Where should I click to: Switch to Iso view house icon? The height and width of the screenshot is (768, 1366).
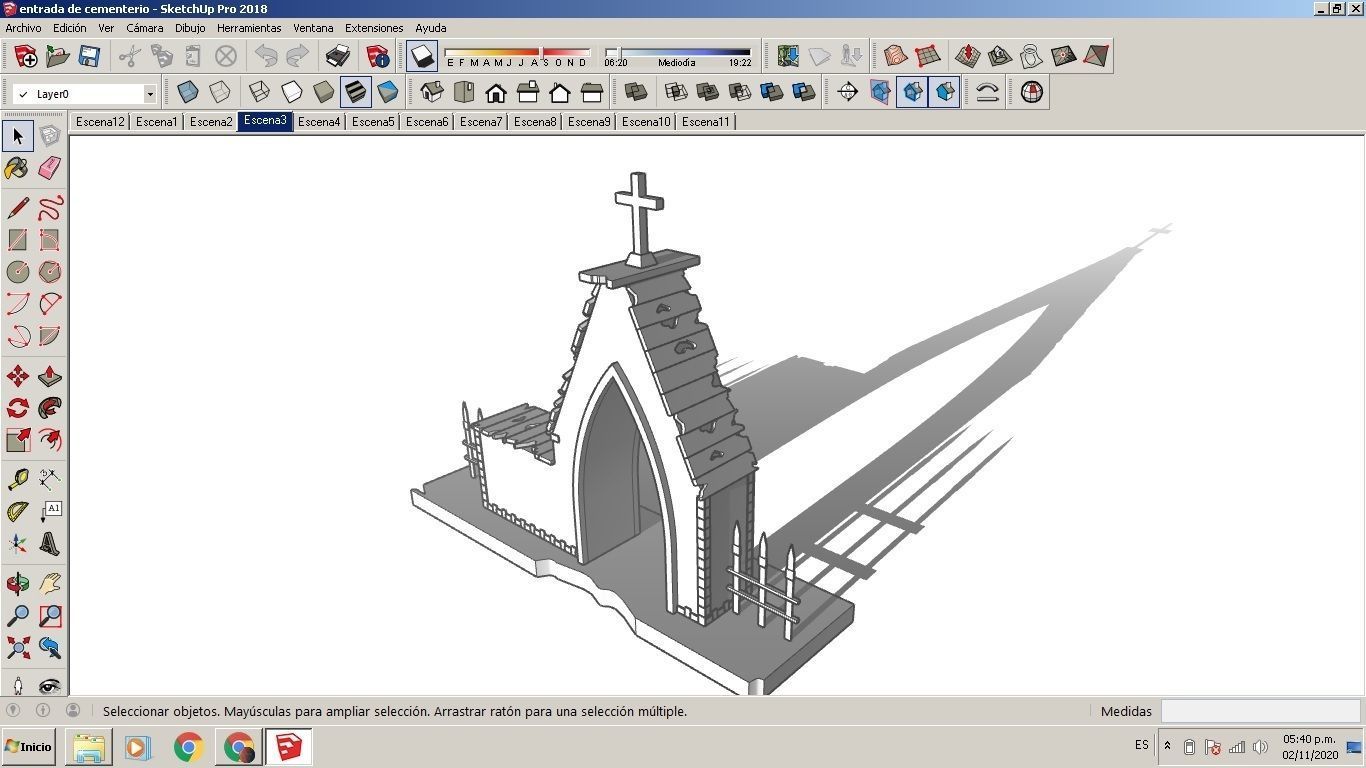(432, 93)
